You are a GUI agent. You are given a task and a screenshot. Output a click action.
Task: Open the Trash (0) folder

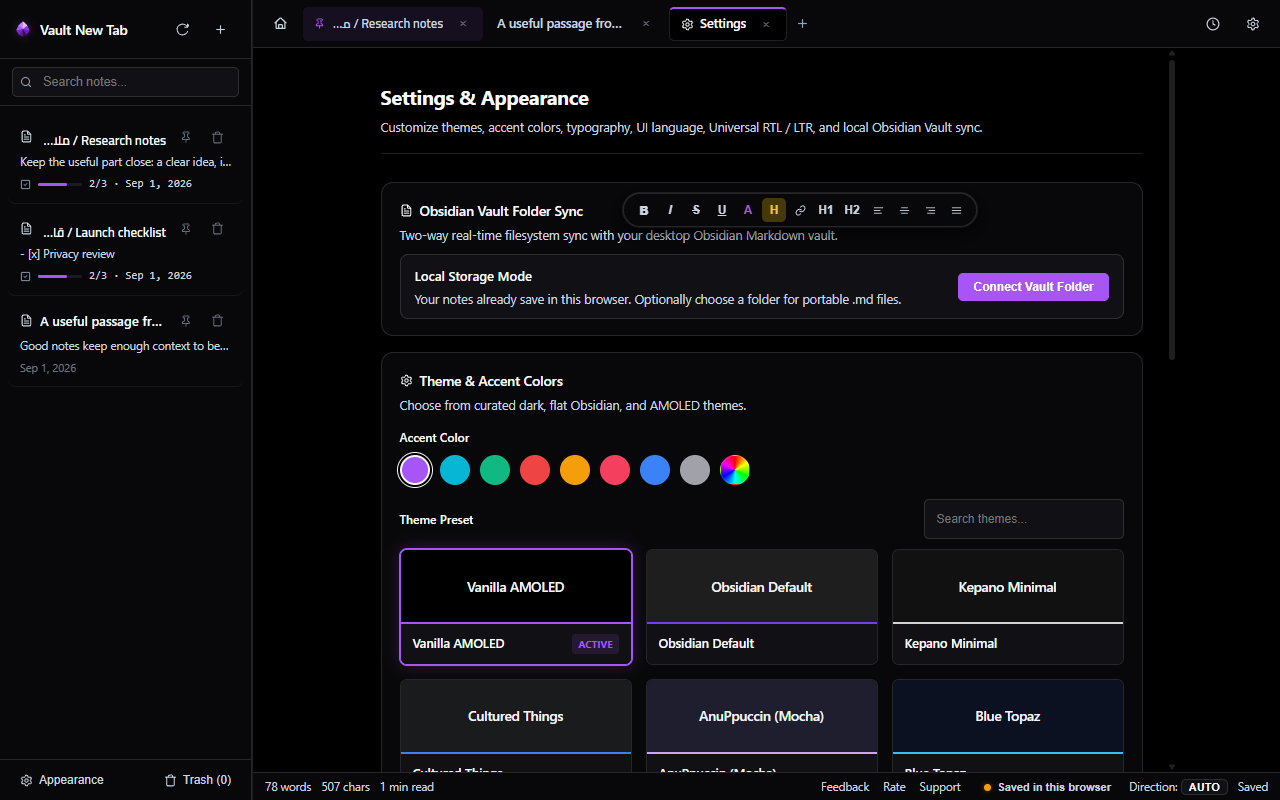click(x=198, y=780)
